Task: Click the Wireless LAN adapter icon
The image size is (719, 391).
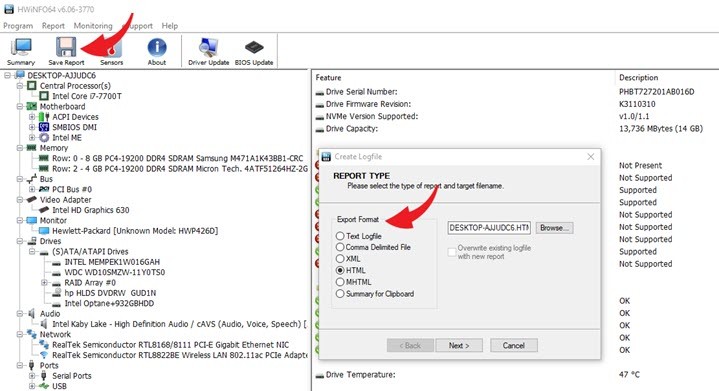Action: [x=44, y=355]
